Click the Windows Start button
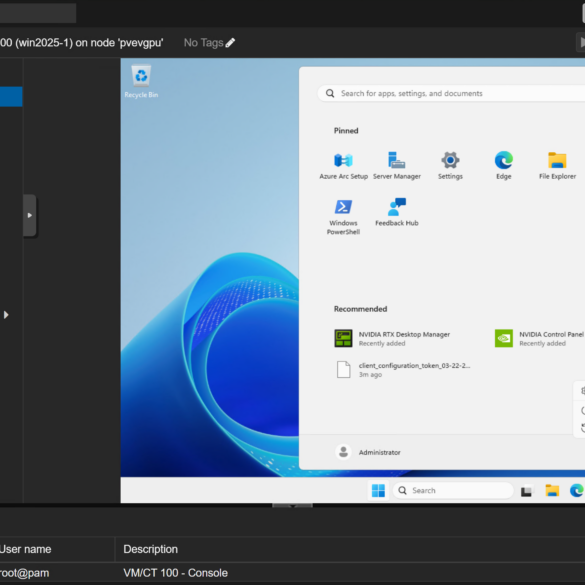Image resolution: width=585 pixels, height=585 pixels. click(378, 490)
